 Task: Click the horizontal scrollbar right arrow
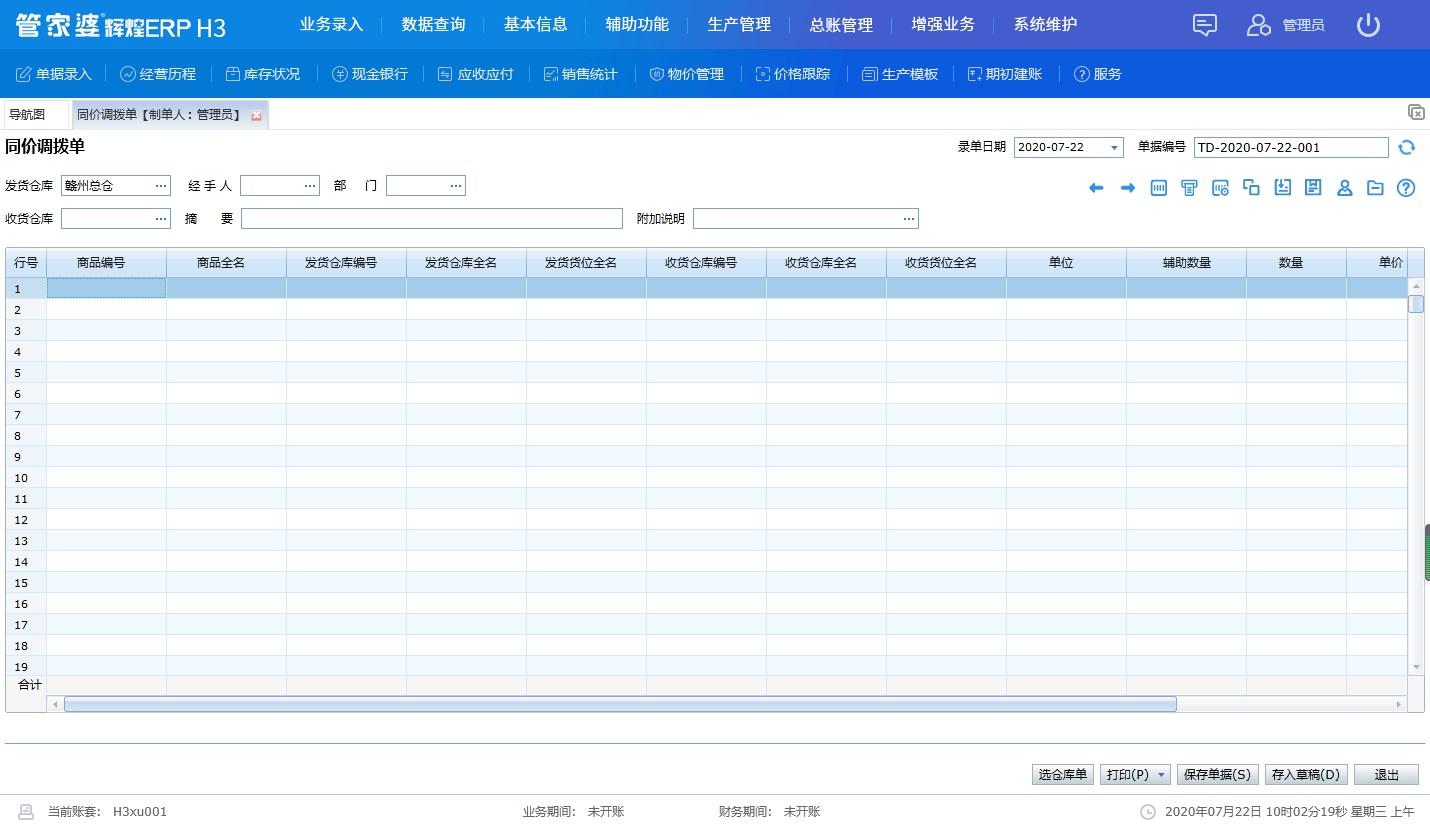coord(1399,704)
